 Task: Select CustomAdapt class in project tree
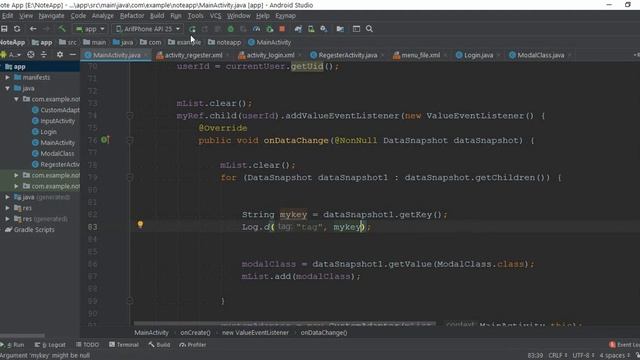56,110
